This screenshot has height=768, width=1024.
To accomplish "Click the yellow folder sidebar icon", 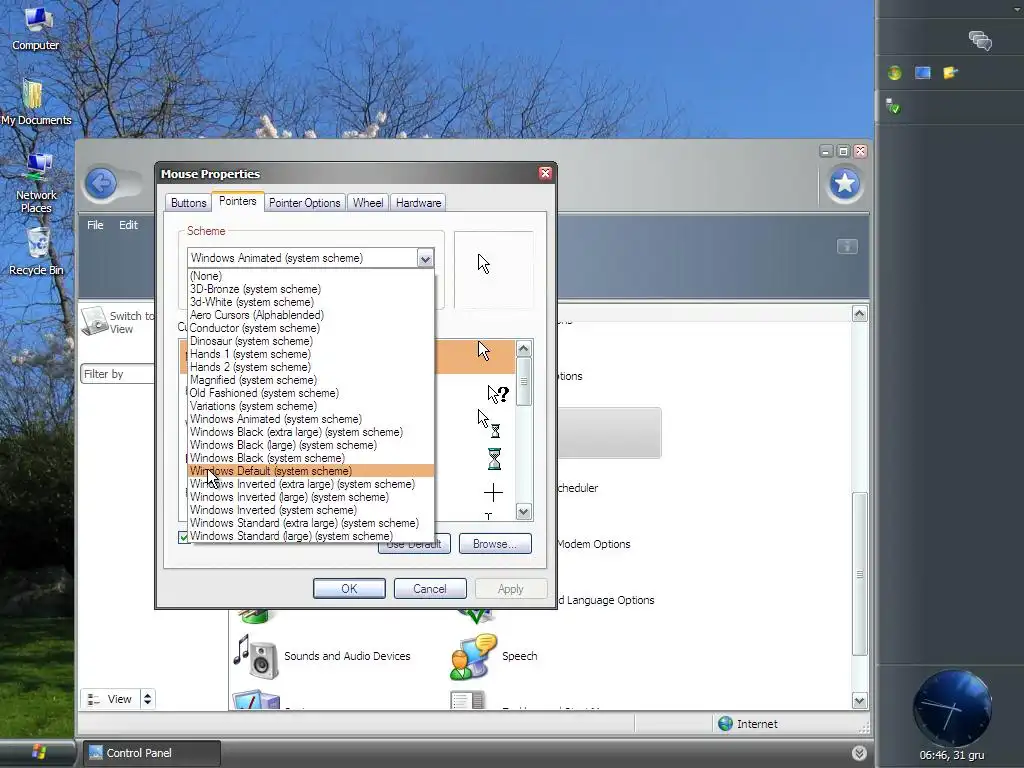I will click(950, 72).
